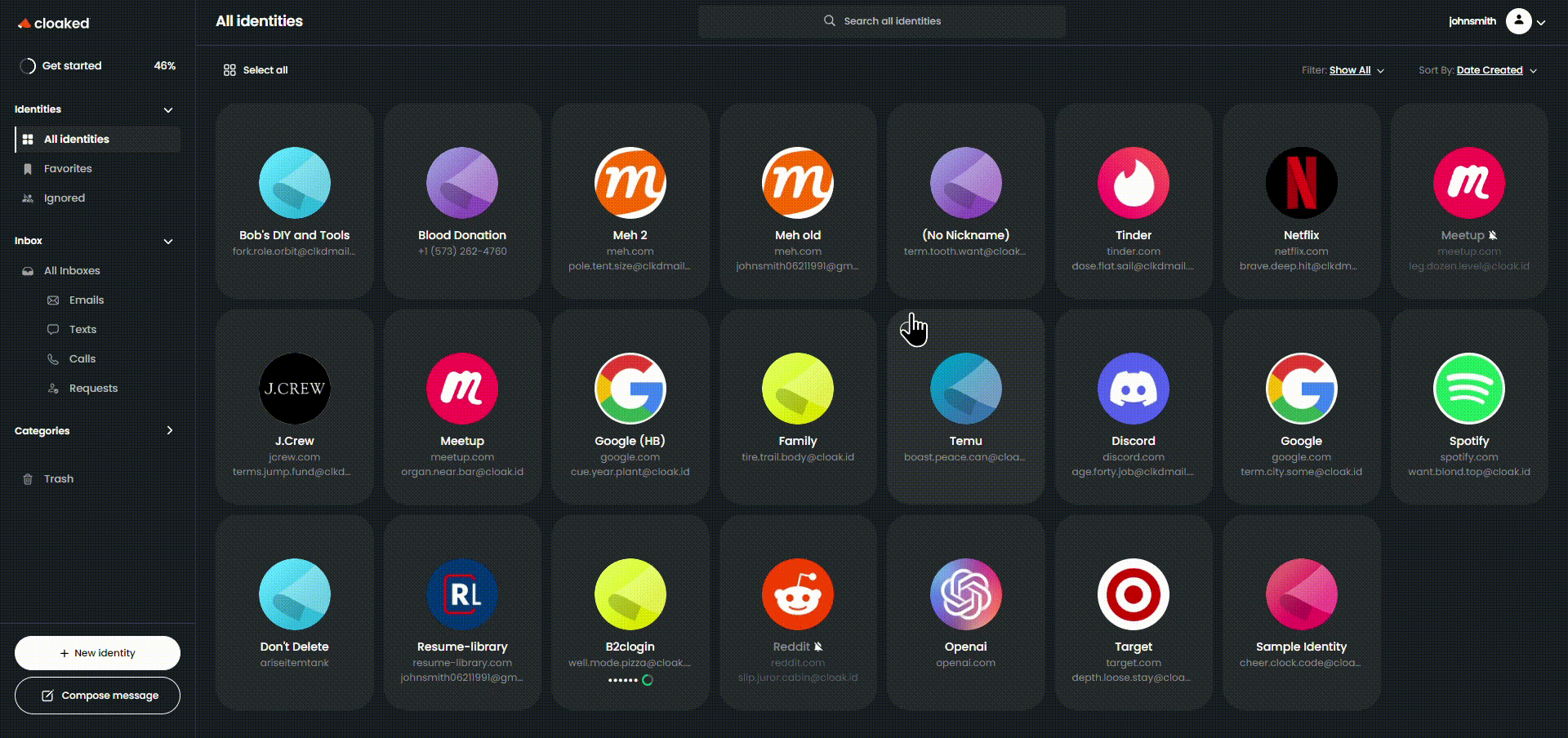Open the Ignored identities list

pyautogui.click(x=98, y=198)
